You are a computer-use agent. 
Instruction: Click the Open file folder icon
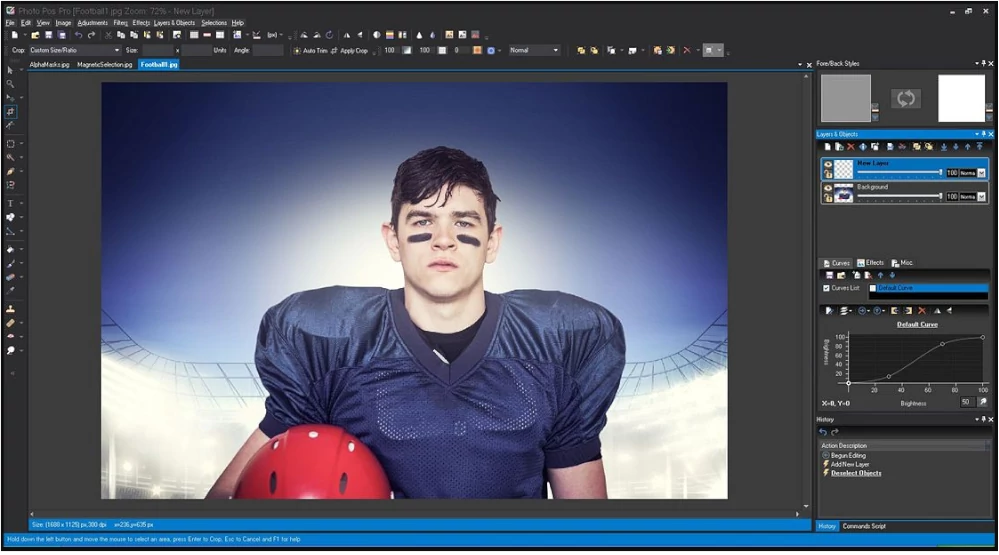[x=35, y=35]
